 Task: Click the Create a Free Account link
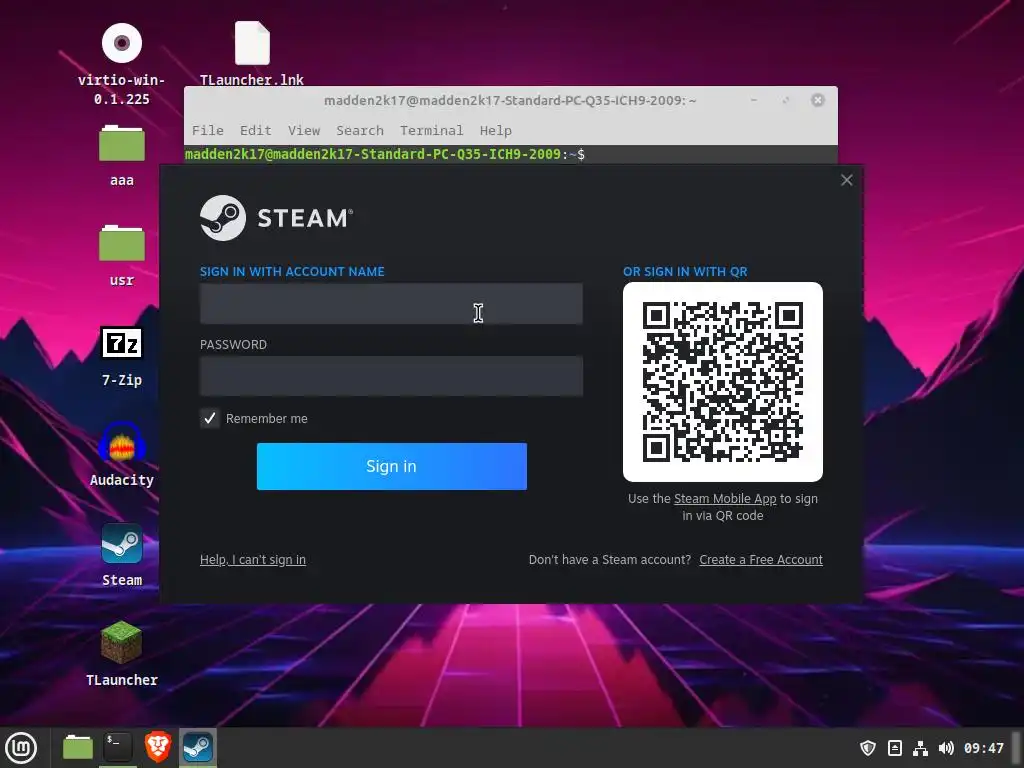(x=761, y=560)
